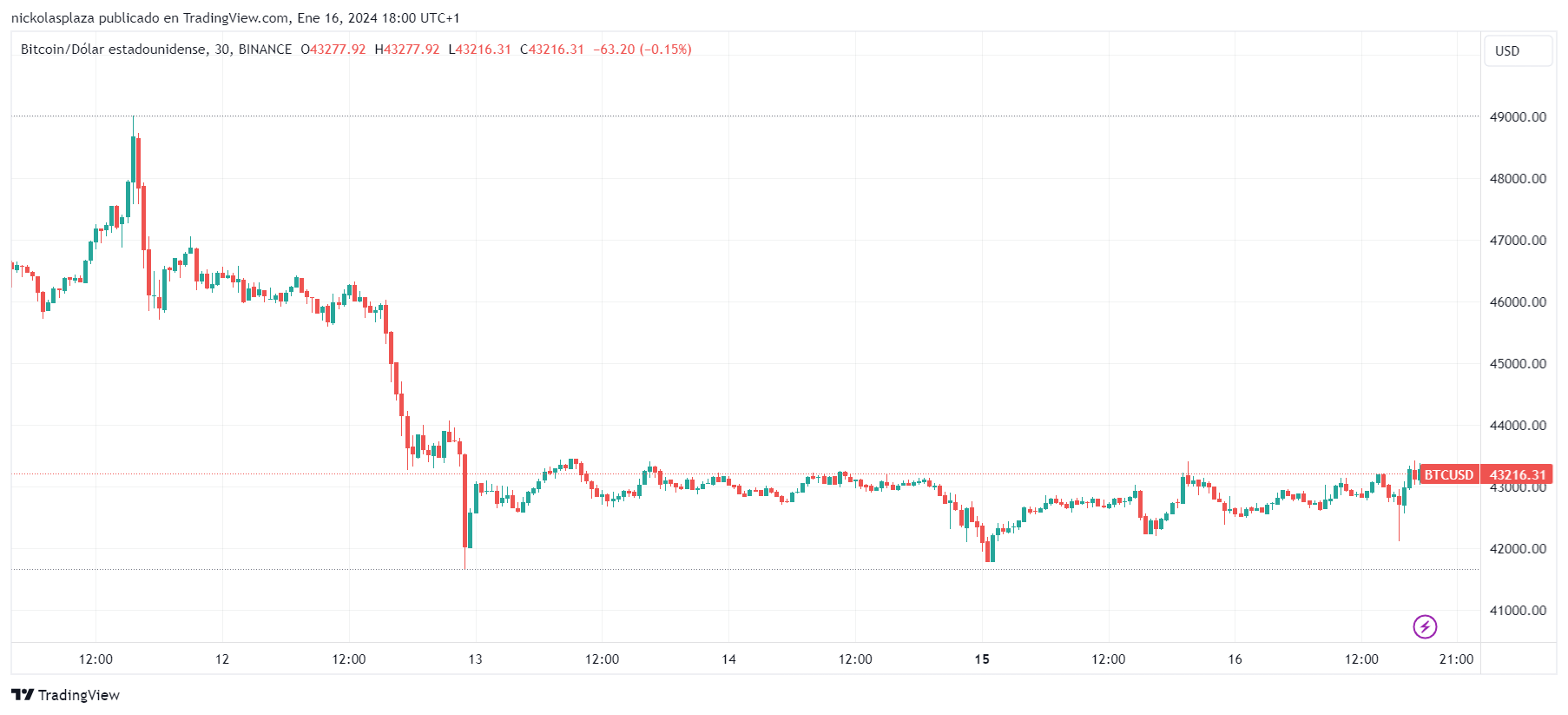Click the current price tag 43216.31
Viewport: 1568px width, 715px height.
[x=1518, y=475]
